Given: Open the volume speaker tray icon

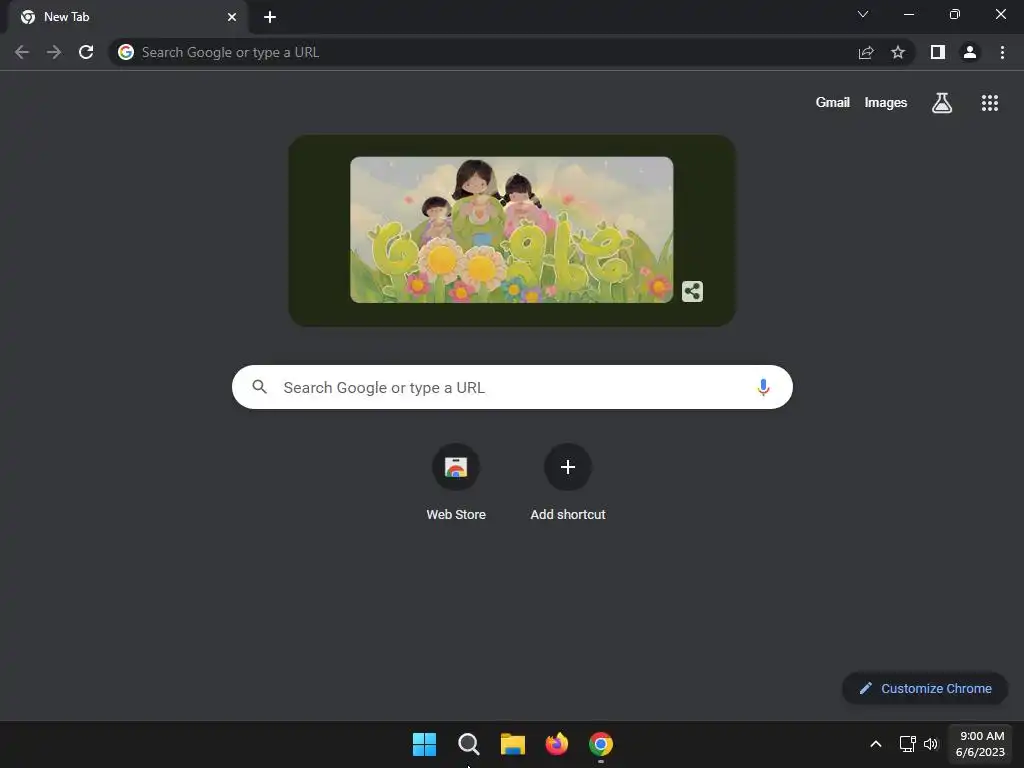Looking at the screenshot, I should point(931,744).
